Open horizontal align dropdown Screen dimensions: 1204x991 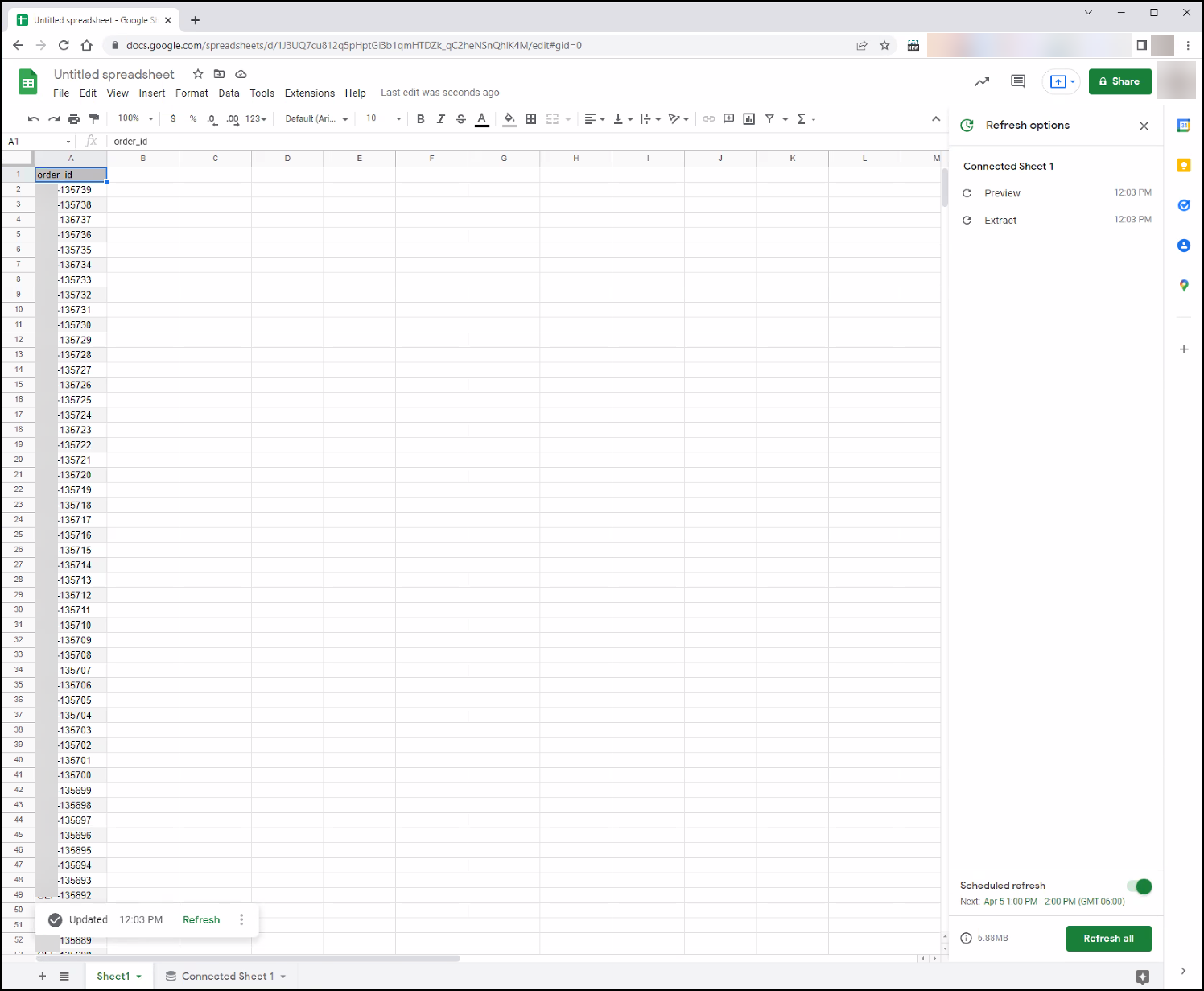coord(595,119)
